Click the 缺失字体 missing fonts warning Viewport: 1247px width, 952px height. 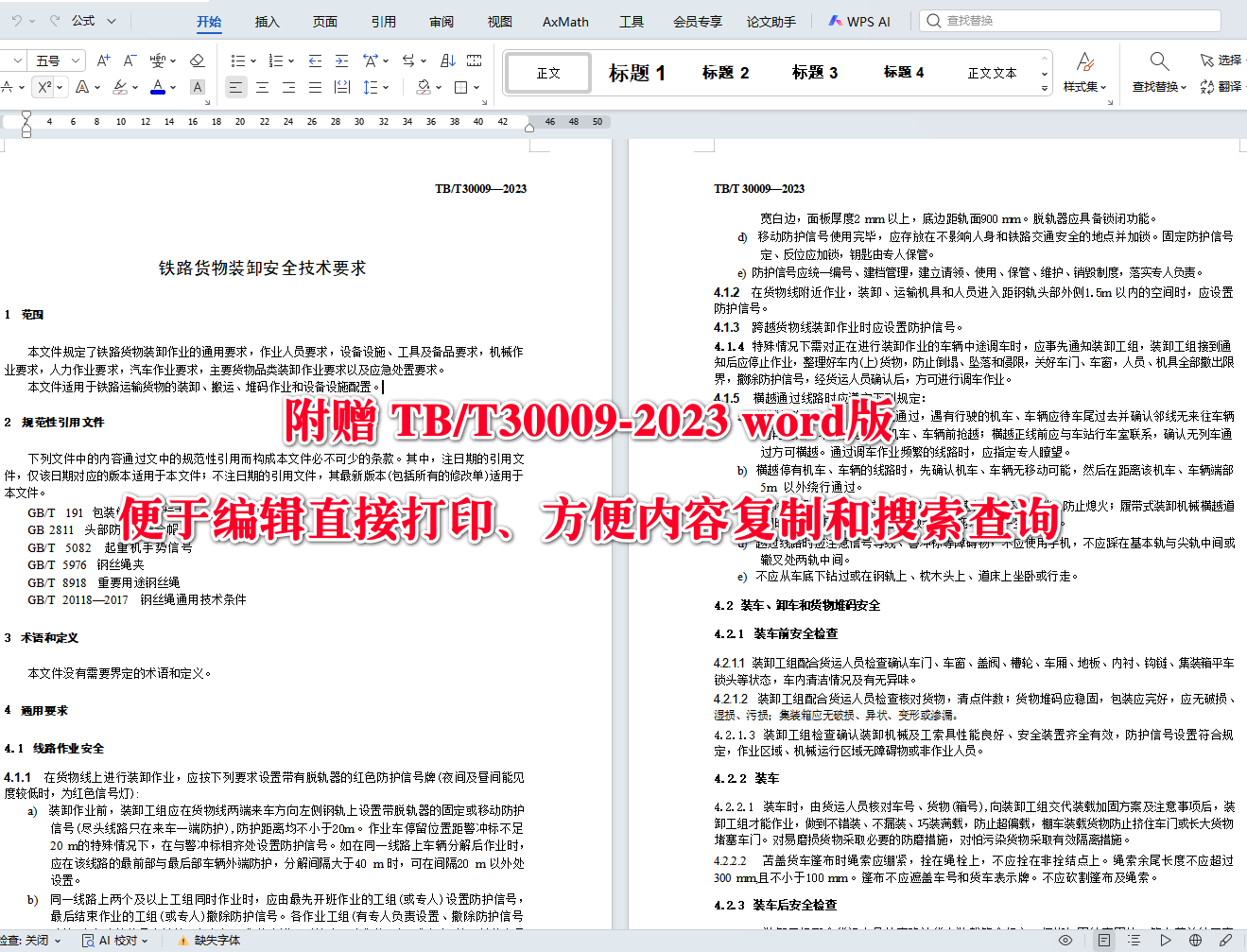click(x=216, y=941)
